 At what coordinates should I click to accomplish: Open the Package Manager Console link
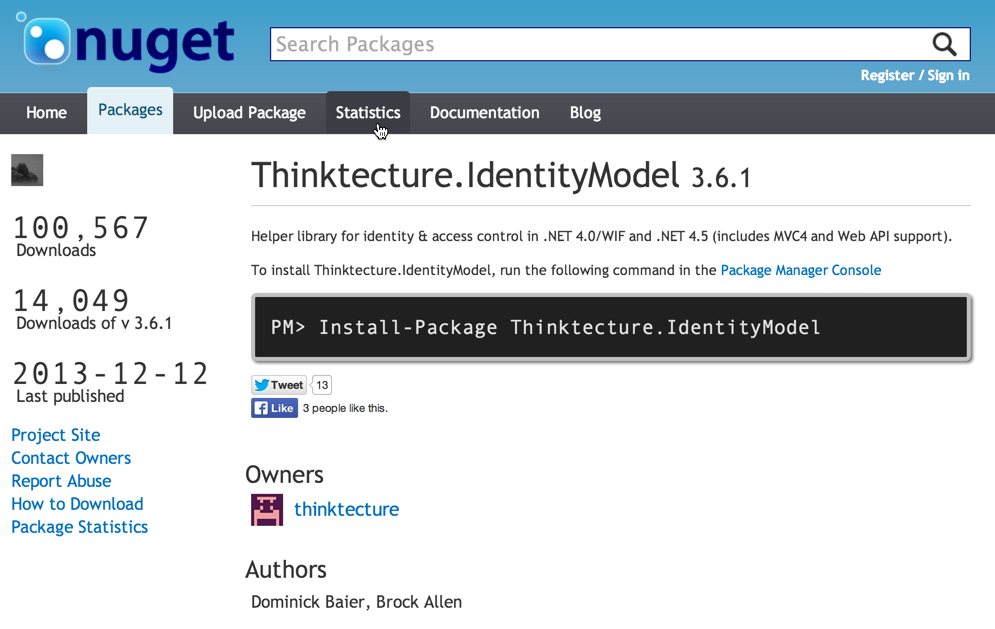[x=800, y=270]
